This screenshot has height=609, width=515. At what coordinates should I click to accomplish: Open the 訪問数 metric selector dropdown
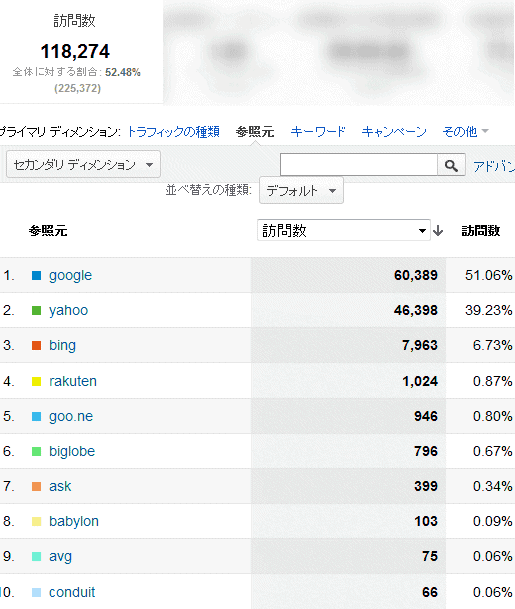tap(344, 230)
